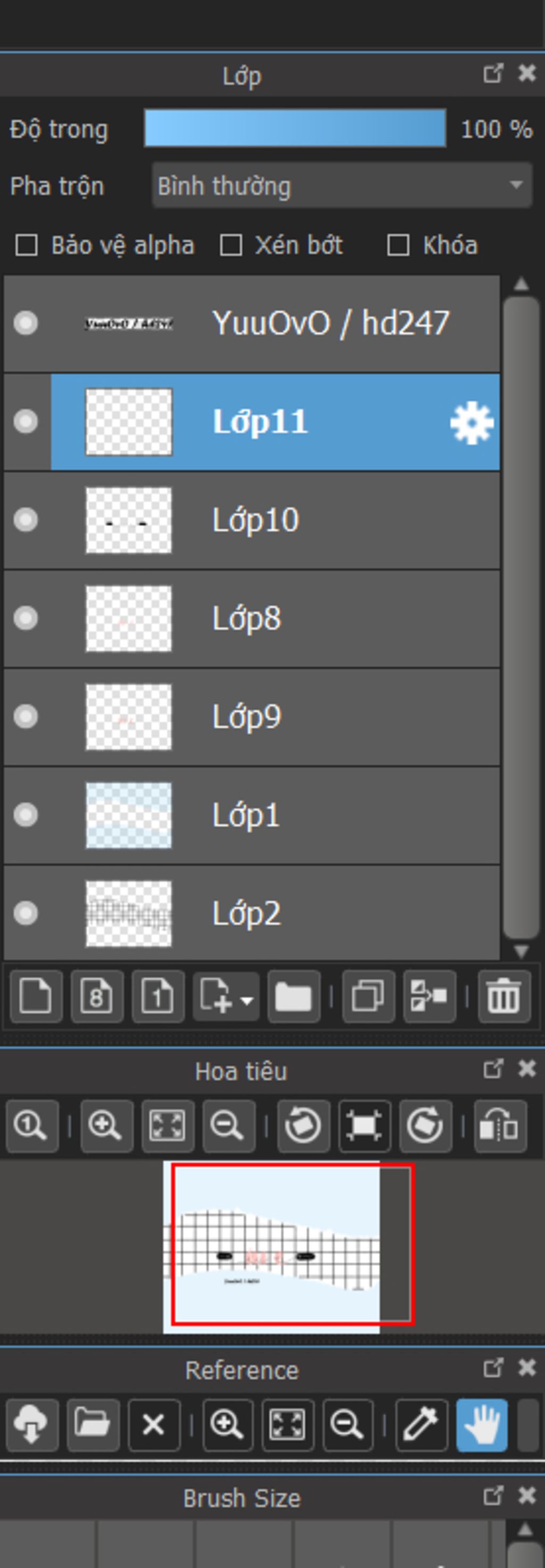This screenshot has height=1568, width=545.
Task: Open the Pha trộn blend mode dropdown
Action: point(342,185)
